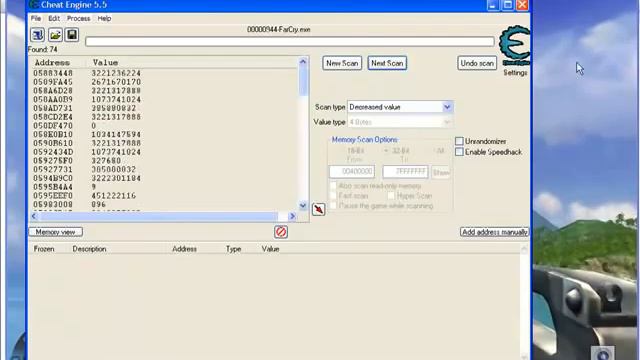The height and width of the screenshot is (360, 640).
Task: Click the Value column header in results
Action: point(105,62)
